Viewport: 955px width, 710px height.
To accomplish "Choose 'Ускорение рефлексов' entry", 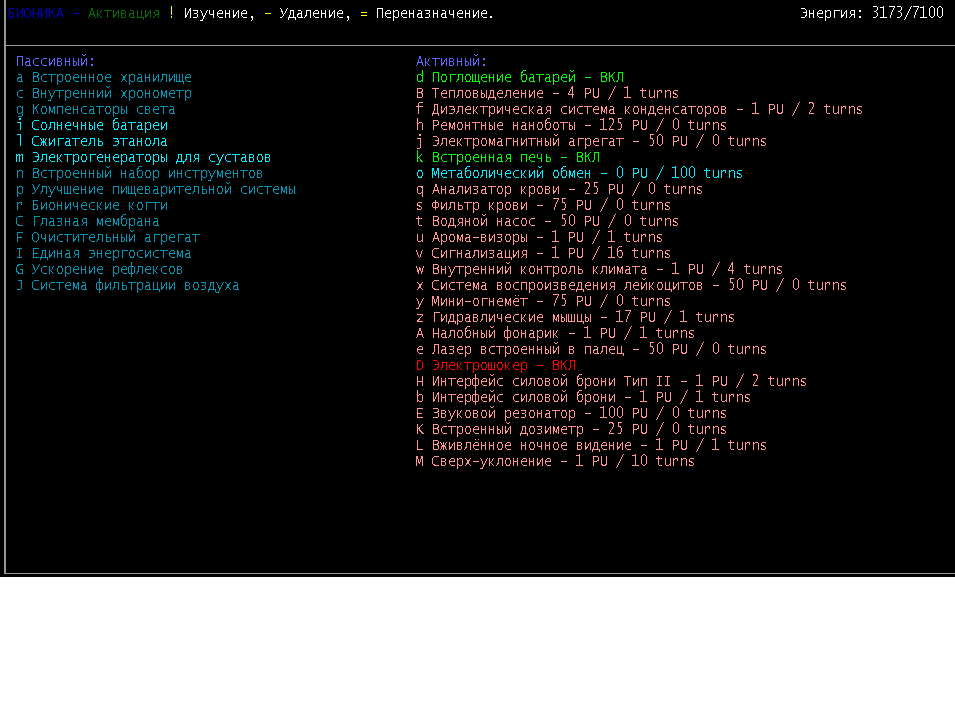I will point(99,269).
